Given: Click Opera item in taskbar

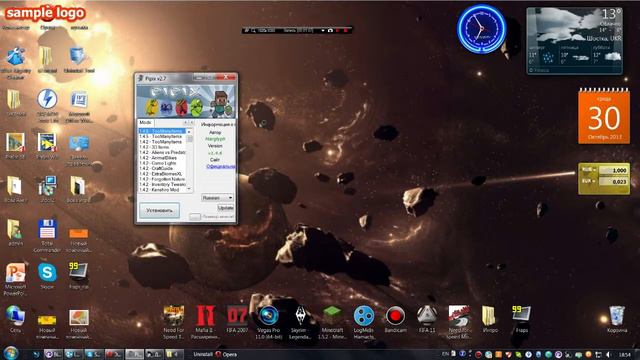Looking at the screenshot, I should pyautogui.click(x=227, y=354).
